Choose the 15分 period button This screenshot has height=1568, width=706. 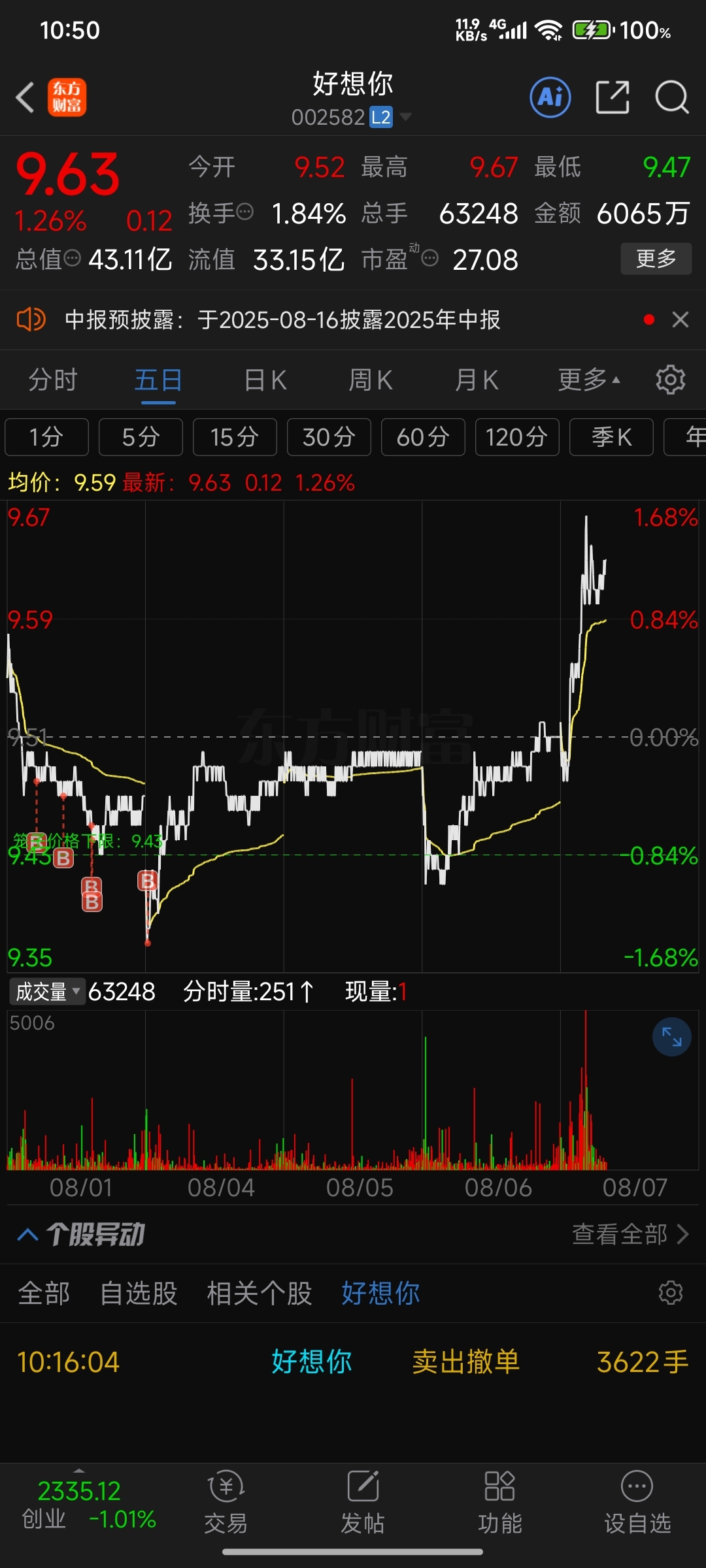click(x=235, y=437)
